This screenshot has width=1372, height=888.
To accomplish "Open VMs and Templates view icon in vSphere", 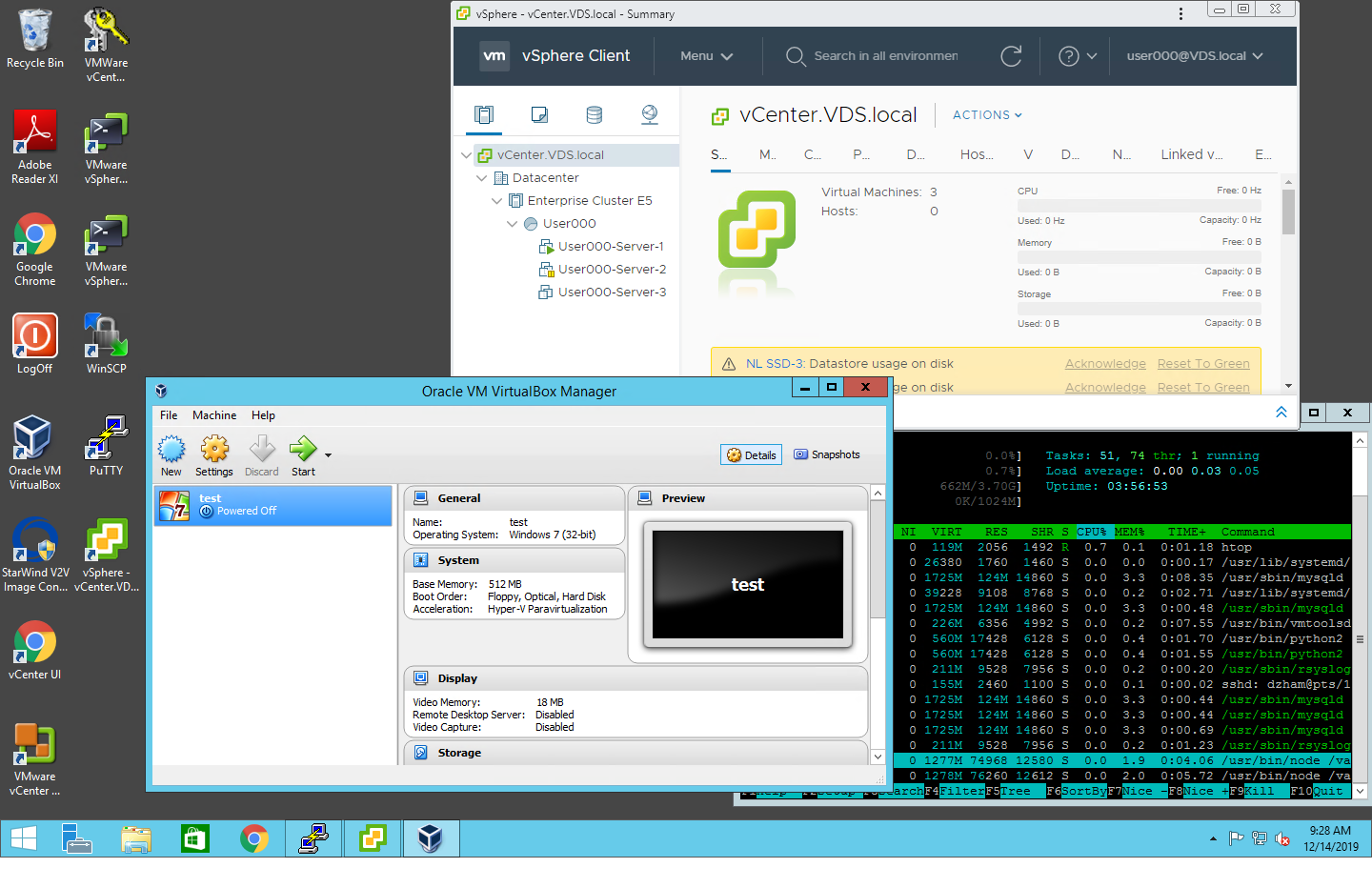I will coord(539,115).
